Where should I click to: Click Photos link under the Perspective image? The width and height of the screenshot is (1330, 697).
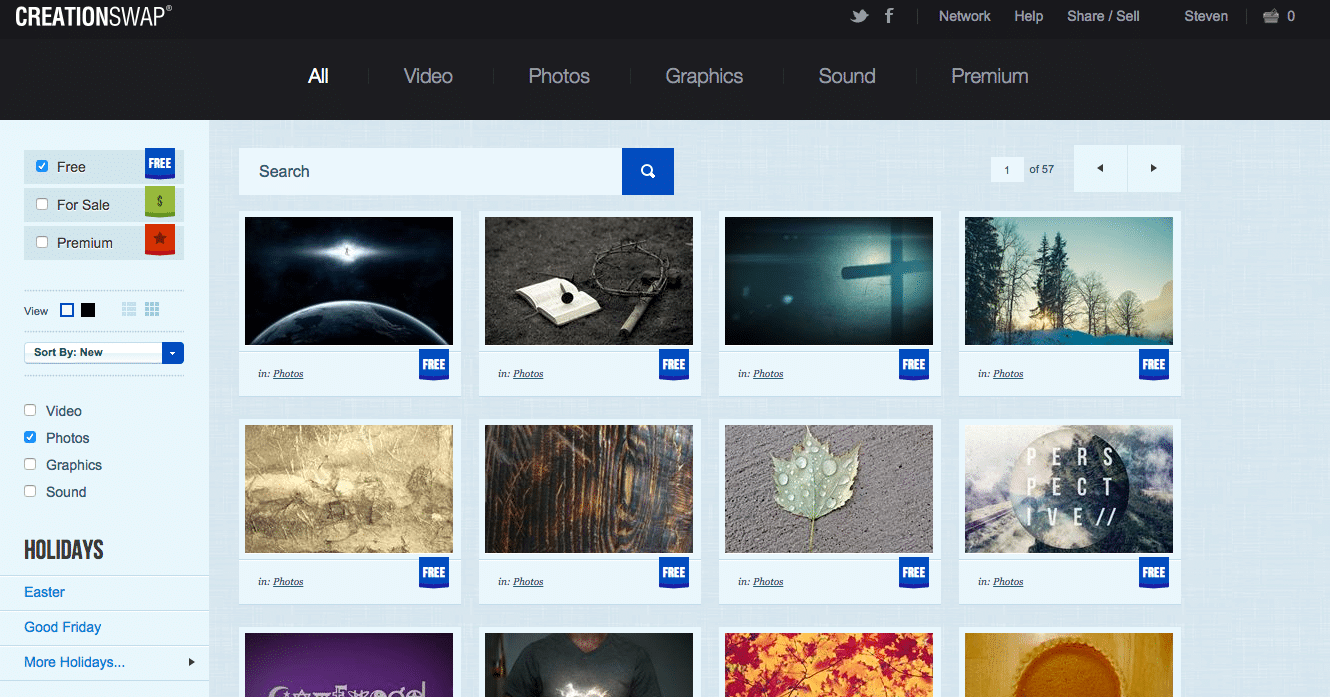1008,582
